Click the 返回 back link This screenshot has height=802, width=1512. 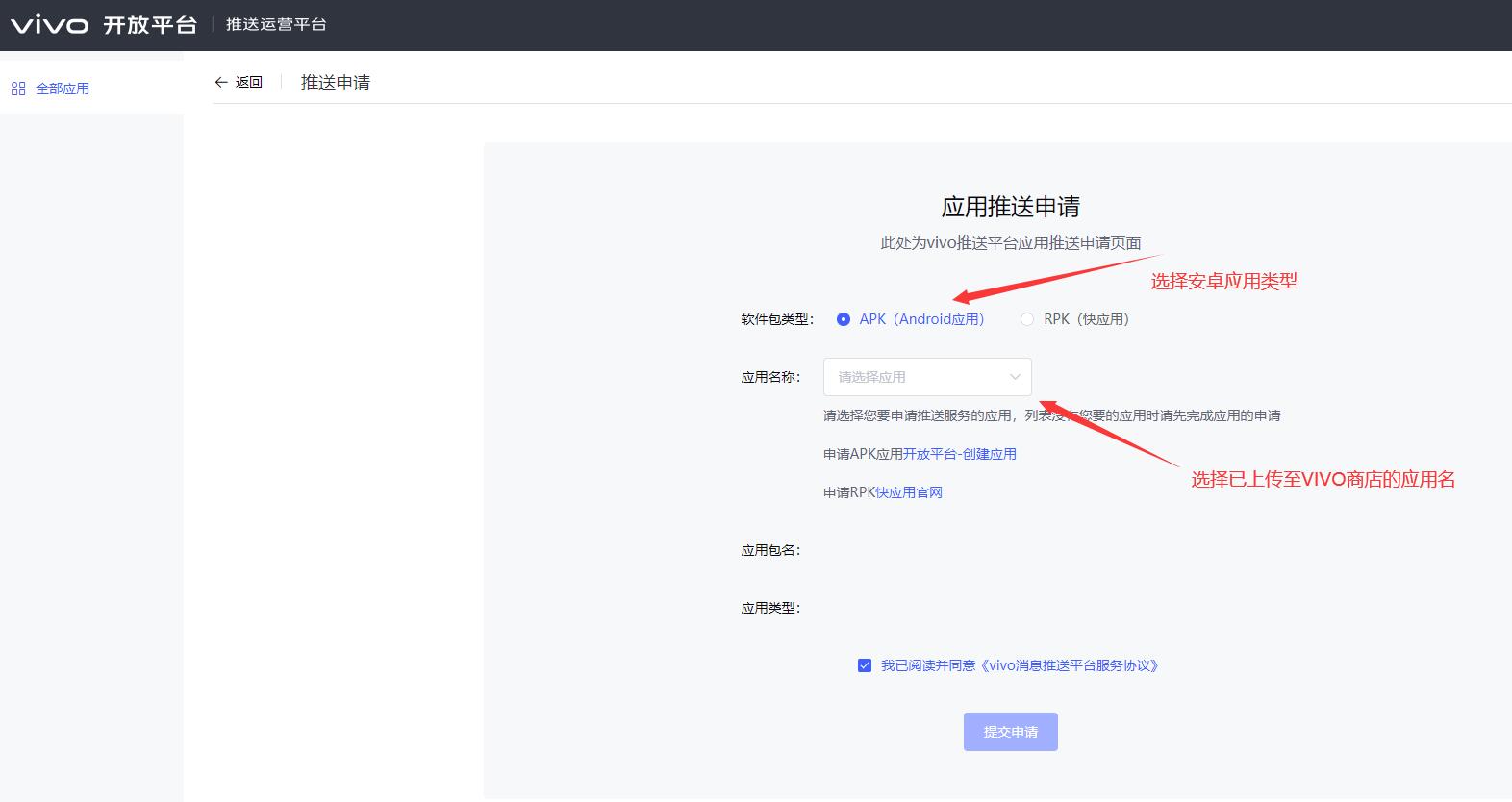click(x=249, y=83)
